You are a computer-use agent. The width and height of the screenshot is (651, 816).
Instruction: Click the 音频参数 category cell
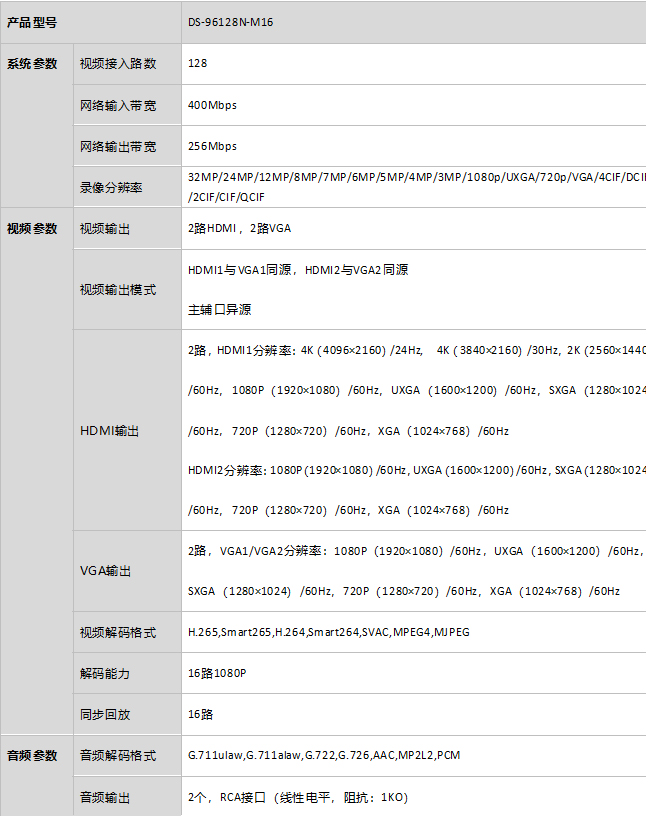pos(32,756)
